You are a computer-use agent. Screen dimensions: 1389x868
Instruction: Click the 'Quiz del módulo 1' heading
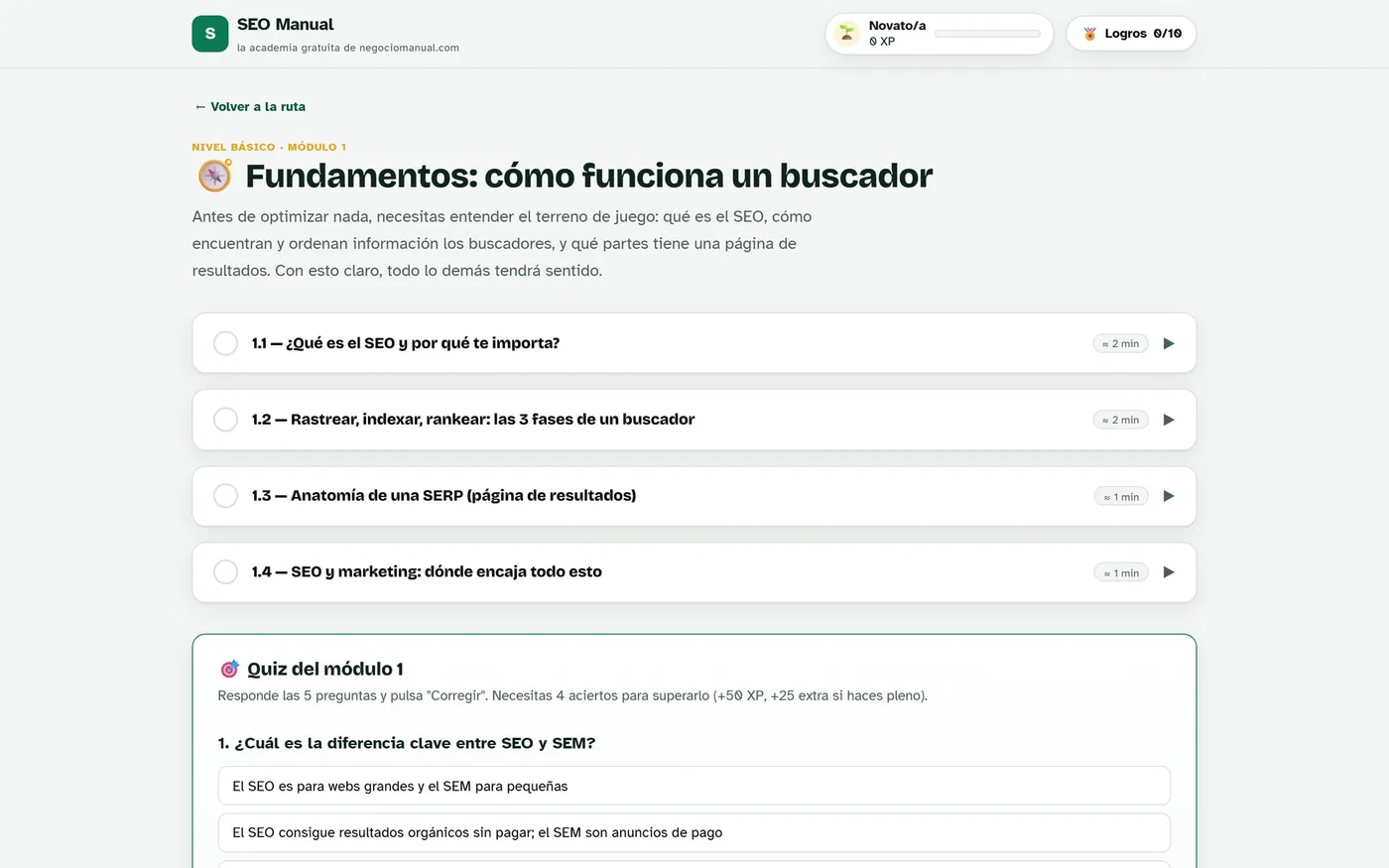pyautogui.click(x=325, y=669)
